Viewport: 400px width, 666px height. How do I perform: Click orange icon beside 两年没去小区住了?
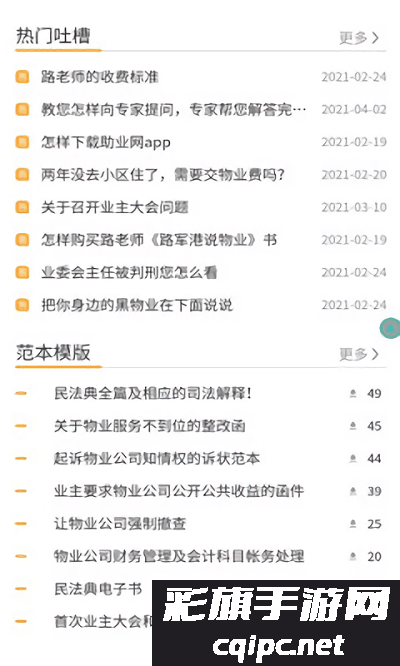point(22,175)
